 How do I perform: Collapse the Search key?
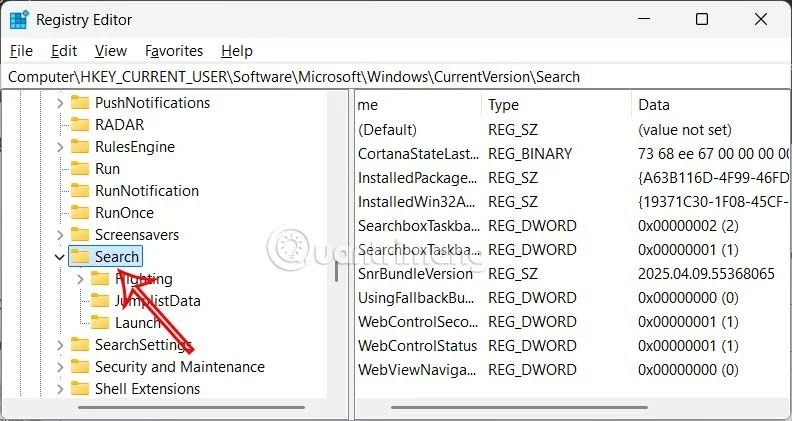click(x=60, y=257)
